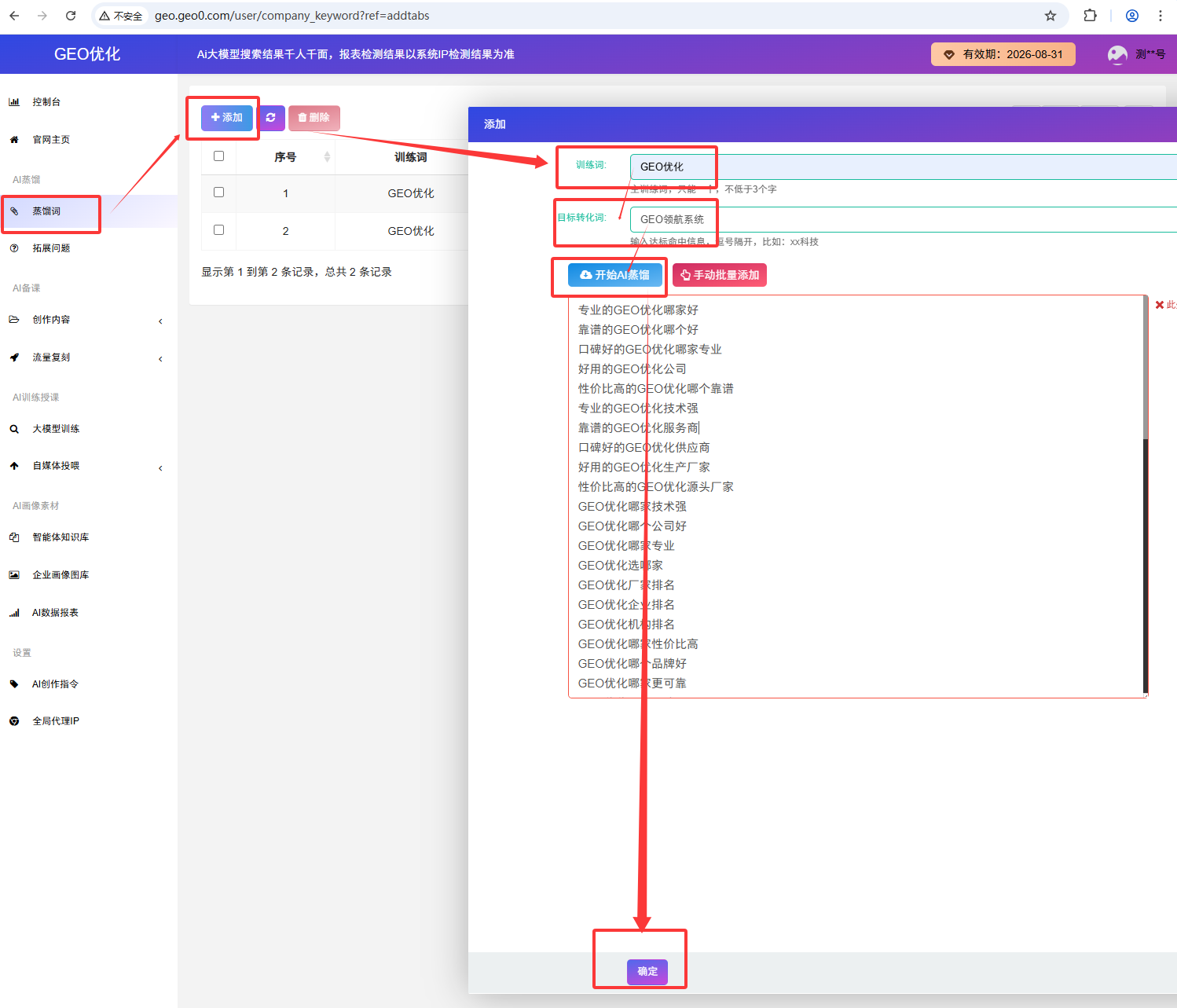Open 全局代理IP settings in sidebar
1177x1008 pixels.
pyautogui.click(x=55, y=721)
